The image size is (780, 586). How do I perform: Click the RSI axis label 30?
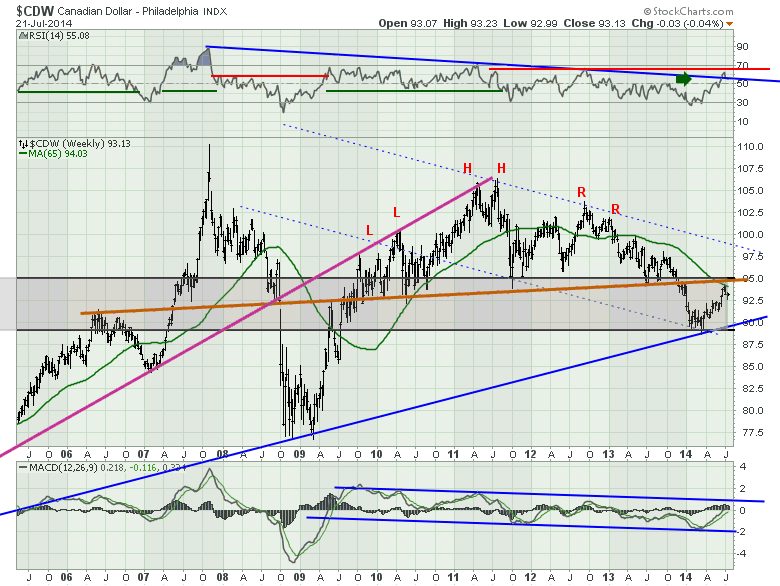coord(742,102)
